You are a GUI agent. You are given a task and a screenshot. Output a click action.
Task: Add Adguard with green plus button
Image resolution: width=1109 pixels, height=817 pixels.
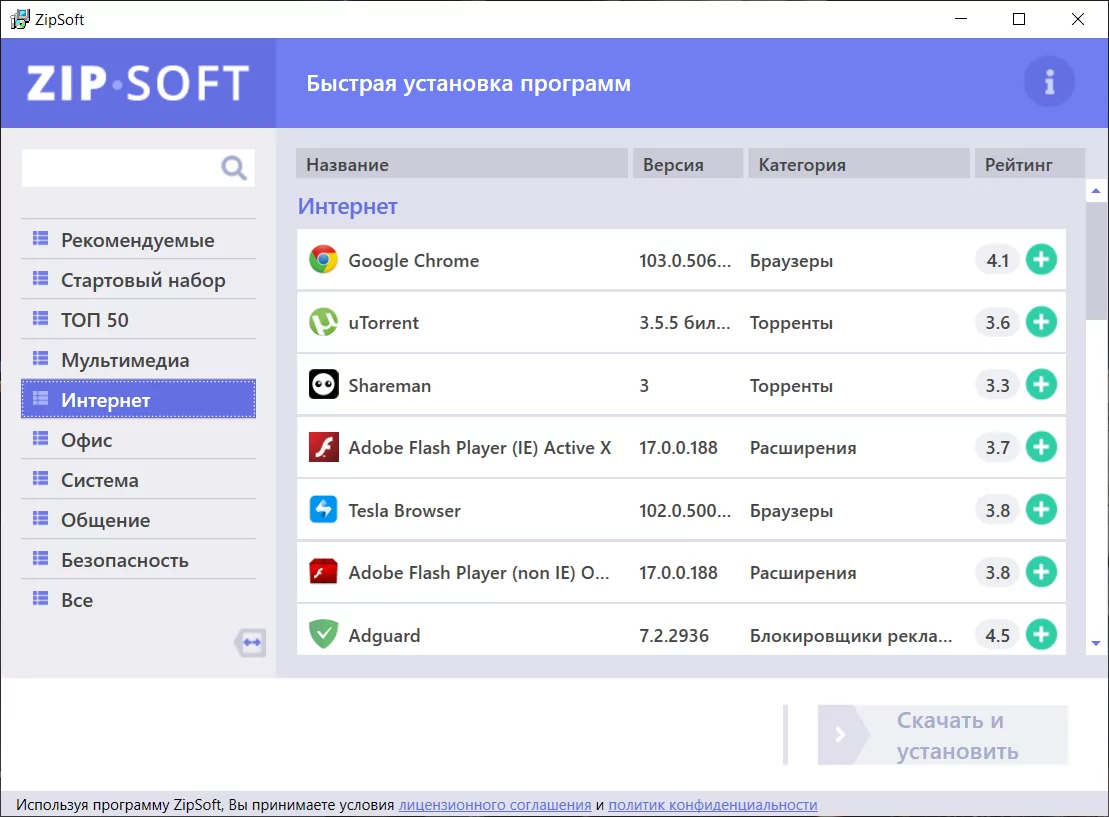pos(1041,635)
